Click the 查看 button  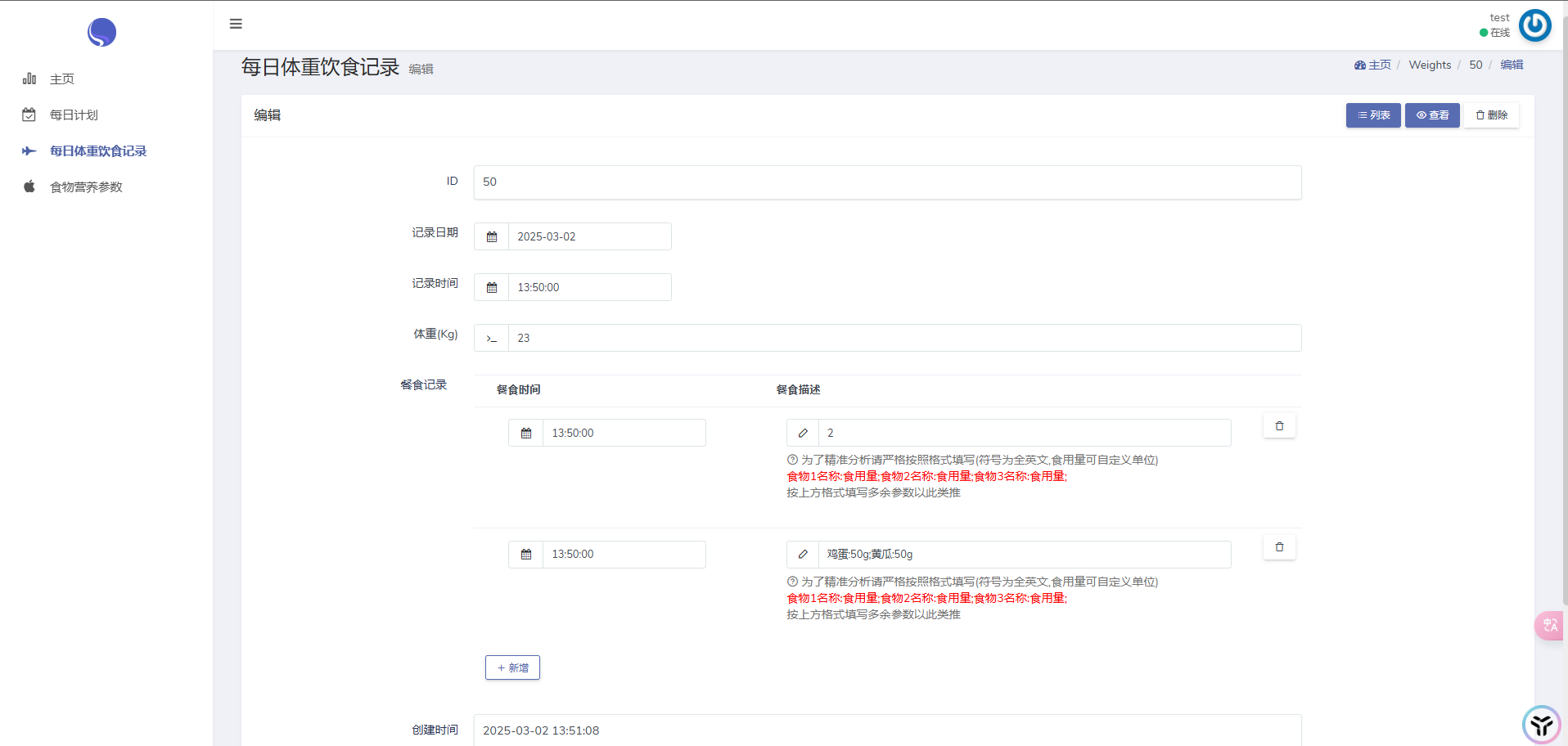pos(1432,115)
